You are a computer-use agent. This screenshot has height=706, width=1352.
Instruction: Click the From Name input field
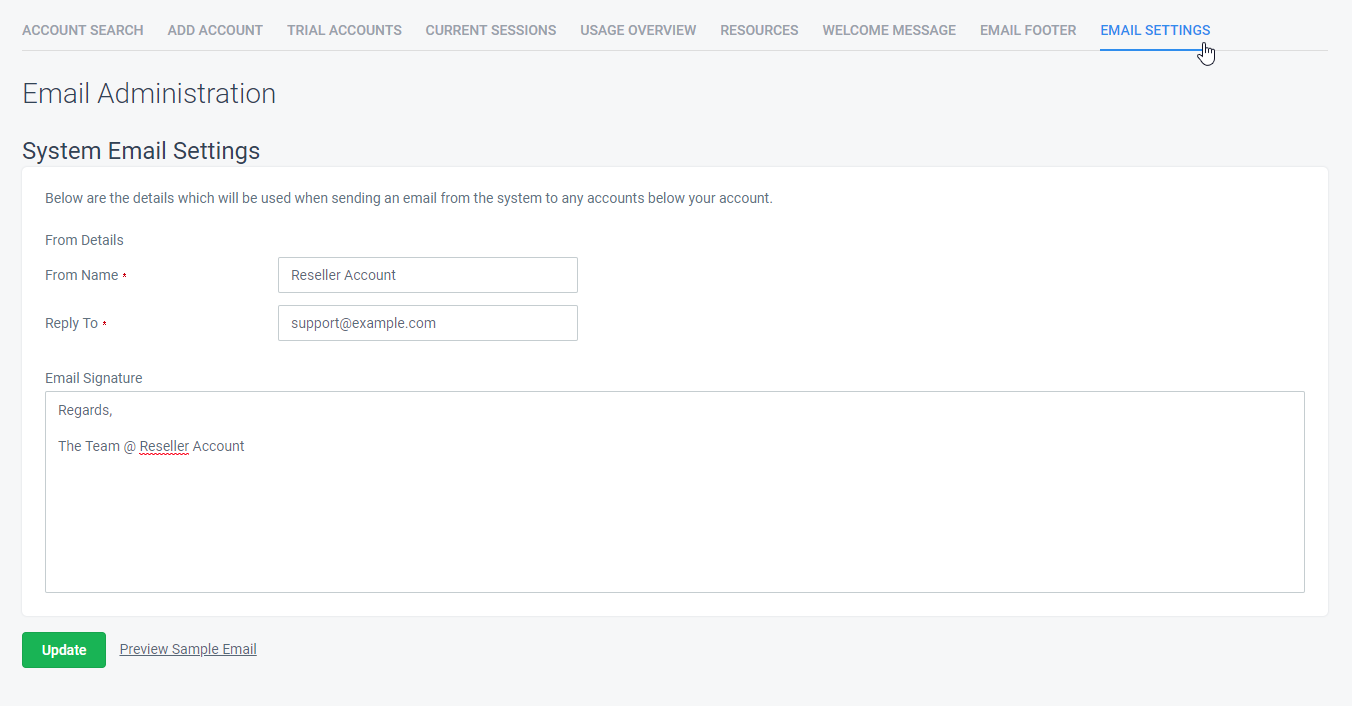[428, 275]
